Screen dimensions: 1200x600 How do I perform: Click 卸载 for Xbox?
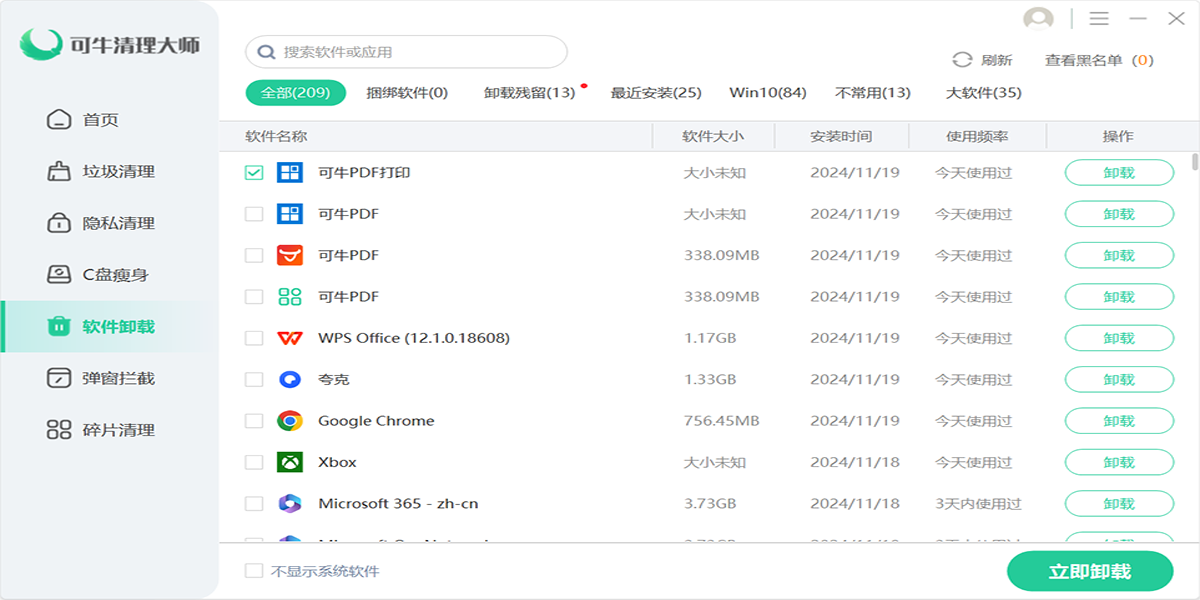point(1119,462)
